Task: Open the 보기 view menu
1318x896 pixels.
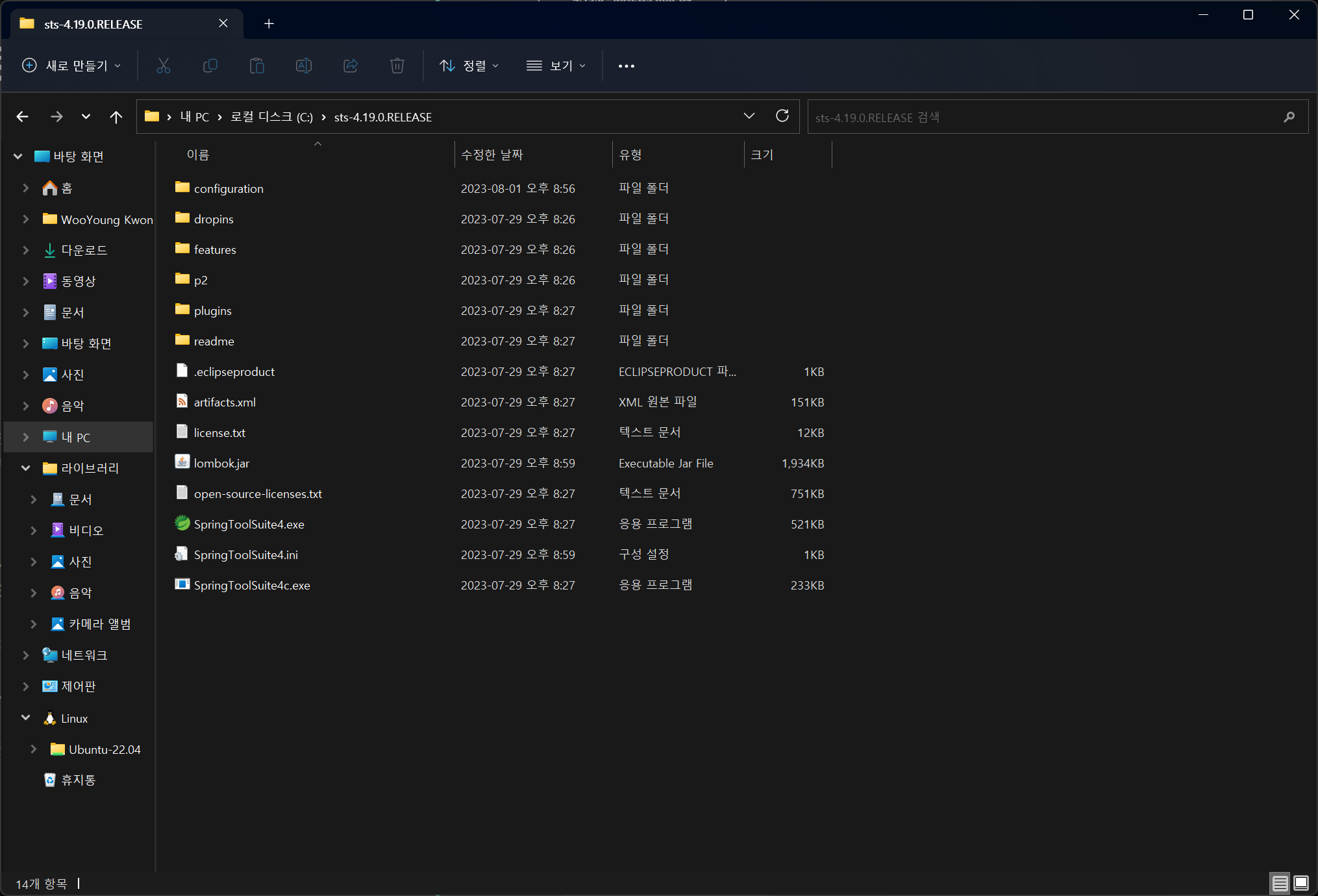Action: (x=556, y=66)
